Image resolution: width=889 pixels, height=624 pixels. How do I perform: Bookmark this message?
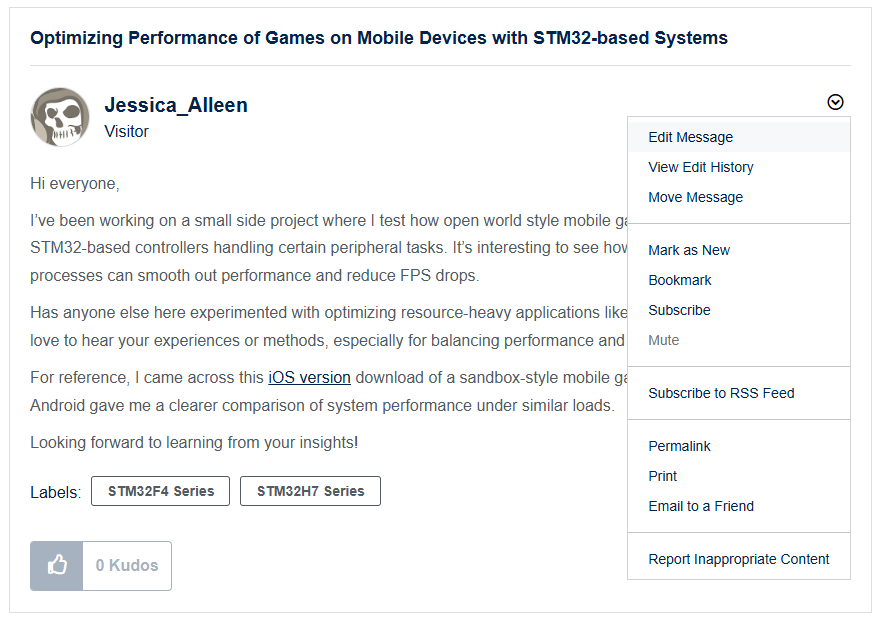click(x=680, y=280)
